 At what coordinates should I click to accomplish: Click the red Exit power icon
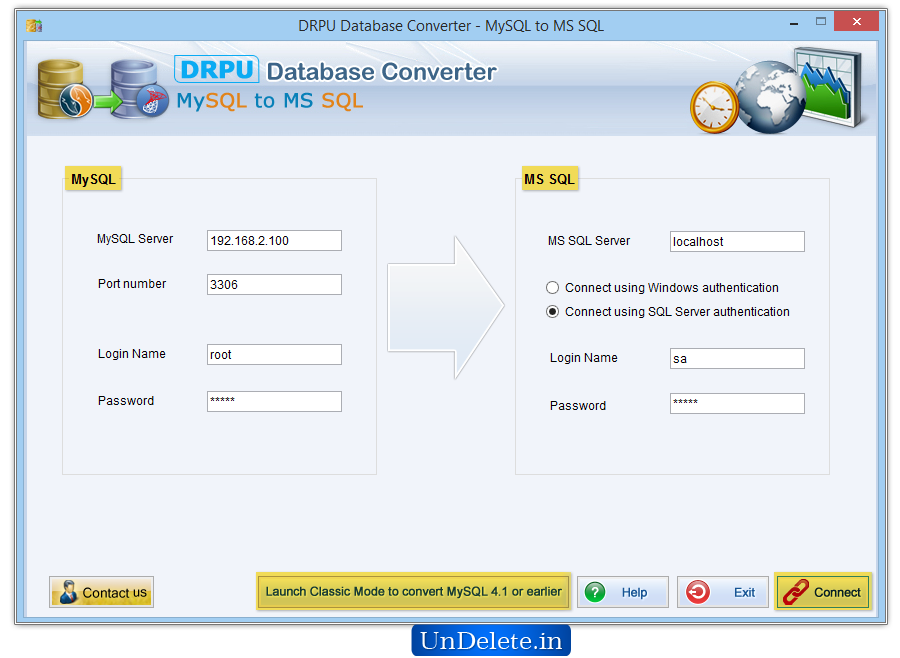pyautogui.click(x=698, y=592)
